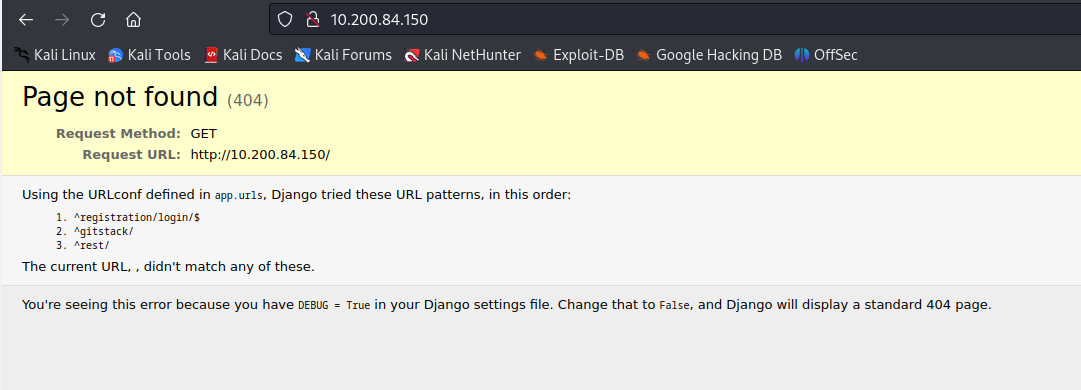
Task: Click the browser back arrow
Action: (26, 20)
